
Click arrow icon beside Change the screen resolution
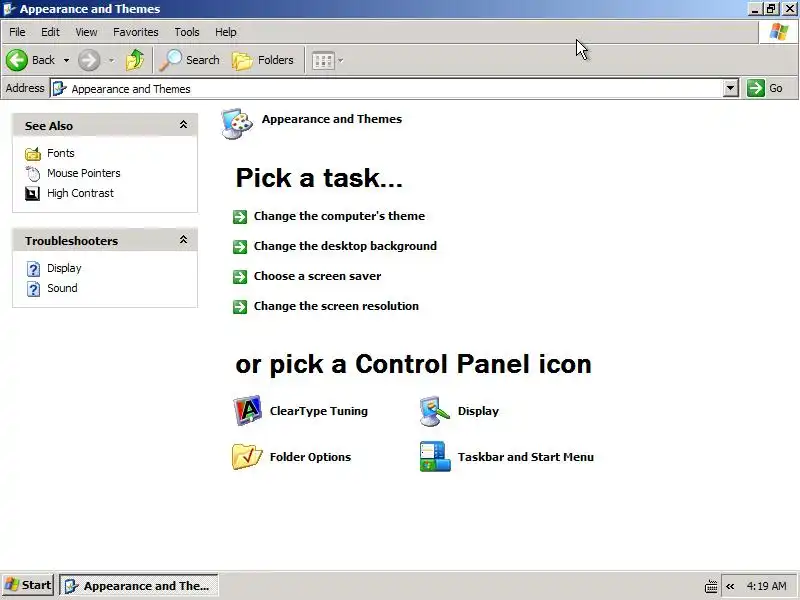tap(240, 307)
